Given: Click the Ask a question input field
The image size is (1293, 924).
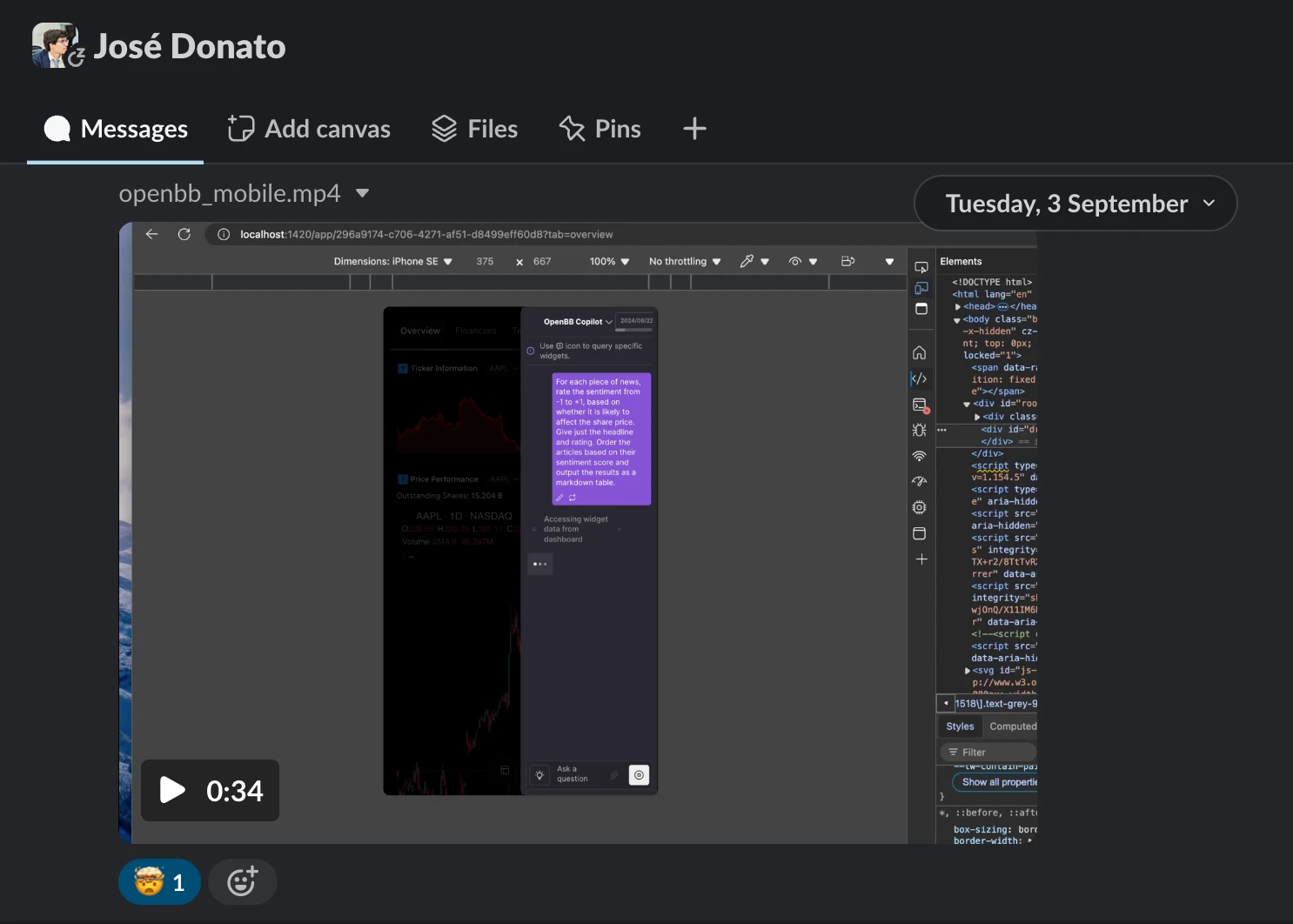Looking at the screenshot, I should click(578, 774).
